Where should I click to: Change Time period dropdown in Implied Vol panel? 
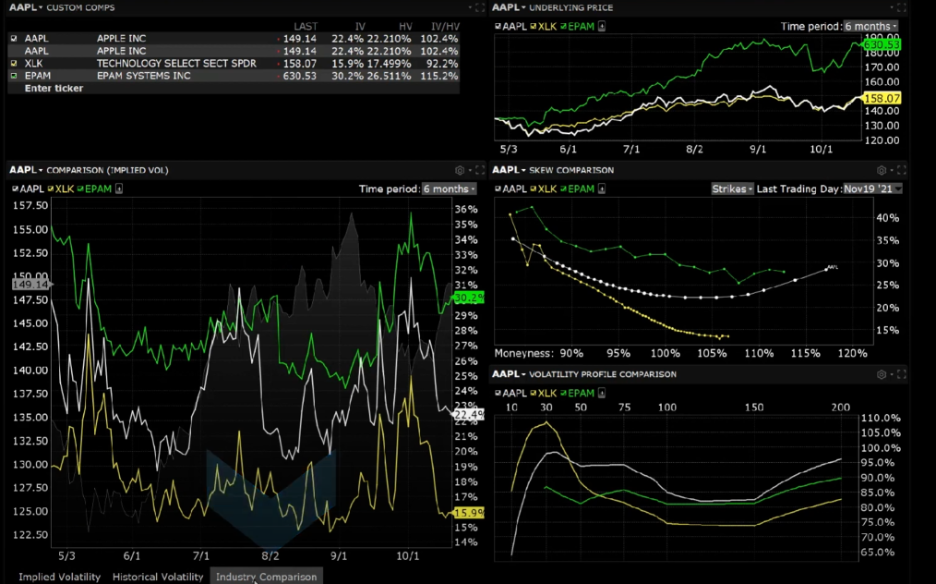(x=449, y=189)
